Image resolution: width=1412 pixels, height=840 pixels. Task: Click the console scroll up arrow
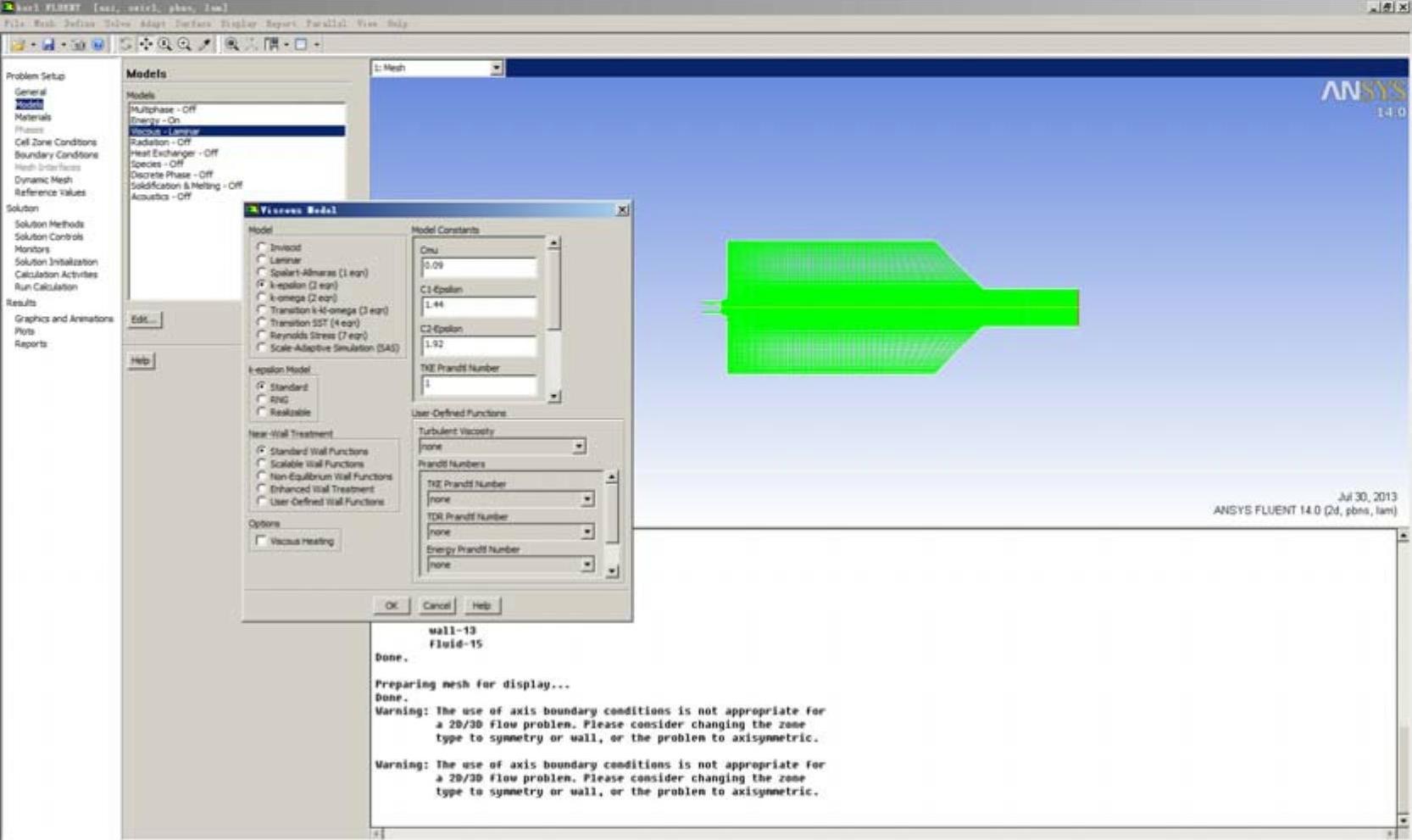coord(1404,536)
